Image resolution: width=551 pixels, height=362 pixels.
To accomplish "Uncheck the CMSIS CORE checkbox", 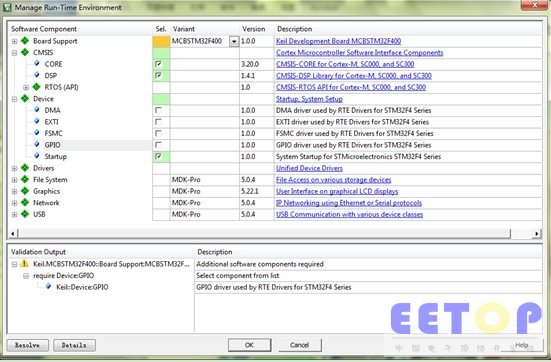I will [x=158, y=64].
